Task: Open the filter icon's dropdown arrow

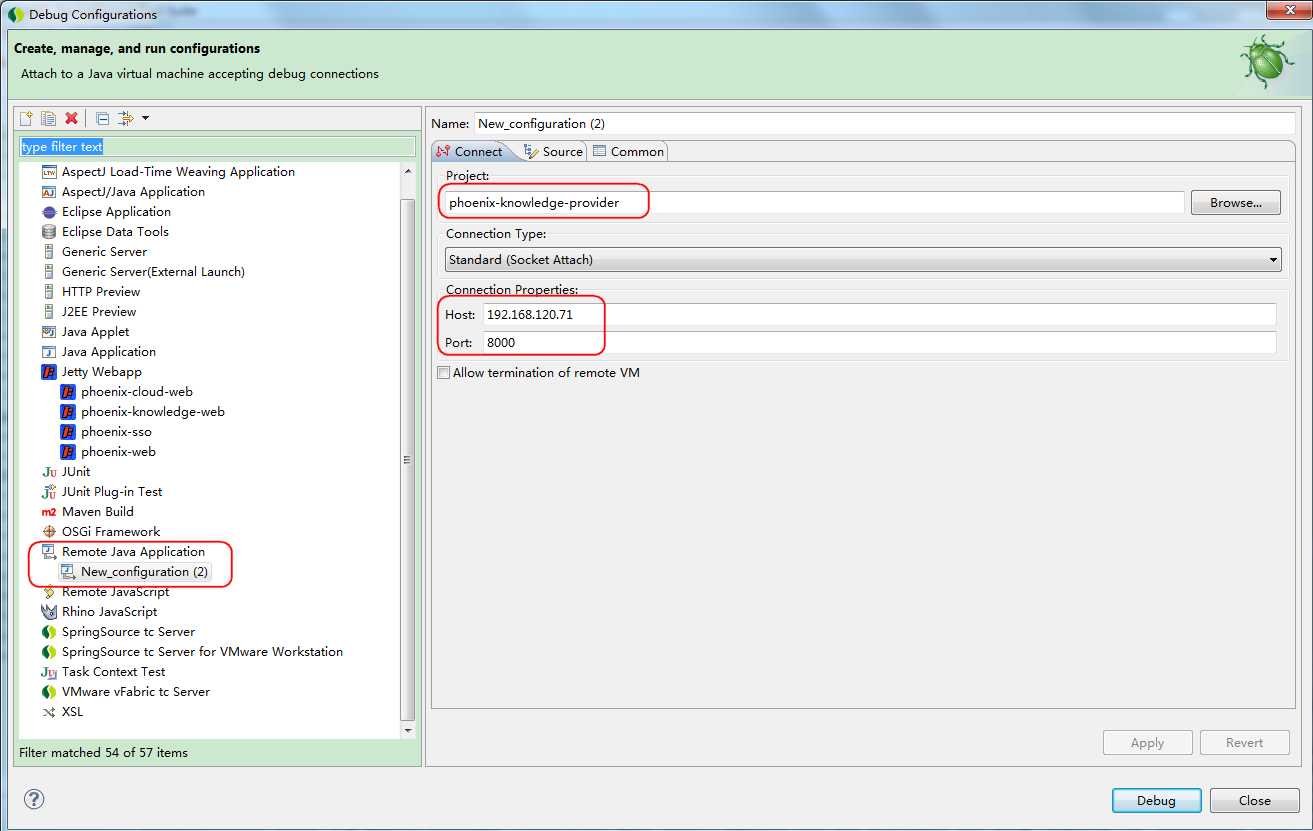Action: tap(146, 118)
